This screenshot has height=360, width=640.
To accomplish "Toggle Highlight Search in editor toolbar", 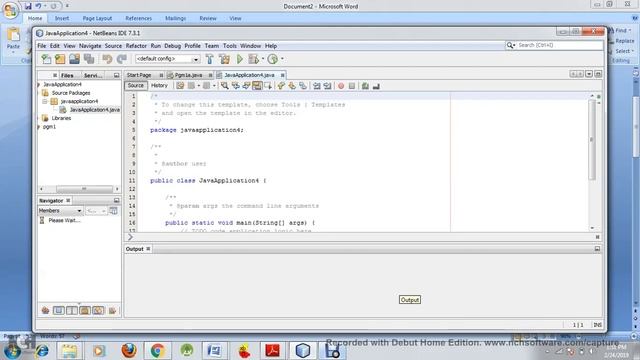I will pos(257,86).
